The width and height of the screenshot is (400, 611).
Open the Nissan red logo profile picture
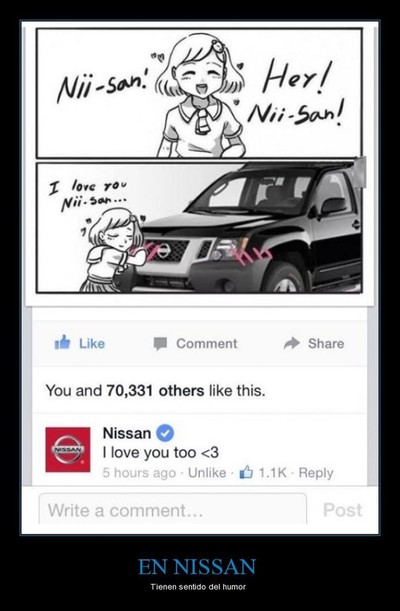(68, 449)
